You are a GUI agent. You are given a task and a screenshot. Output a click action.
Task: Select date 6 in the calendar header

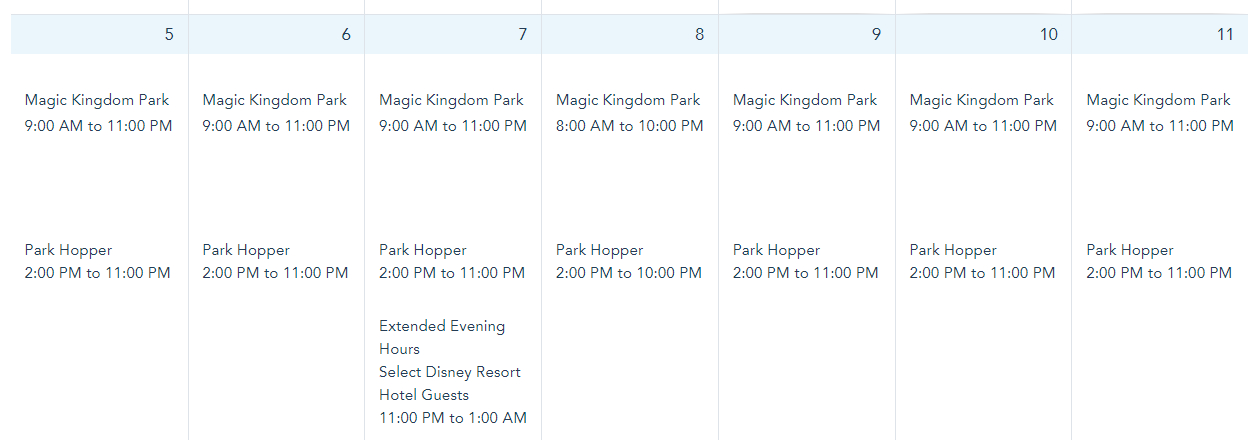coord(346,34)
